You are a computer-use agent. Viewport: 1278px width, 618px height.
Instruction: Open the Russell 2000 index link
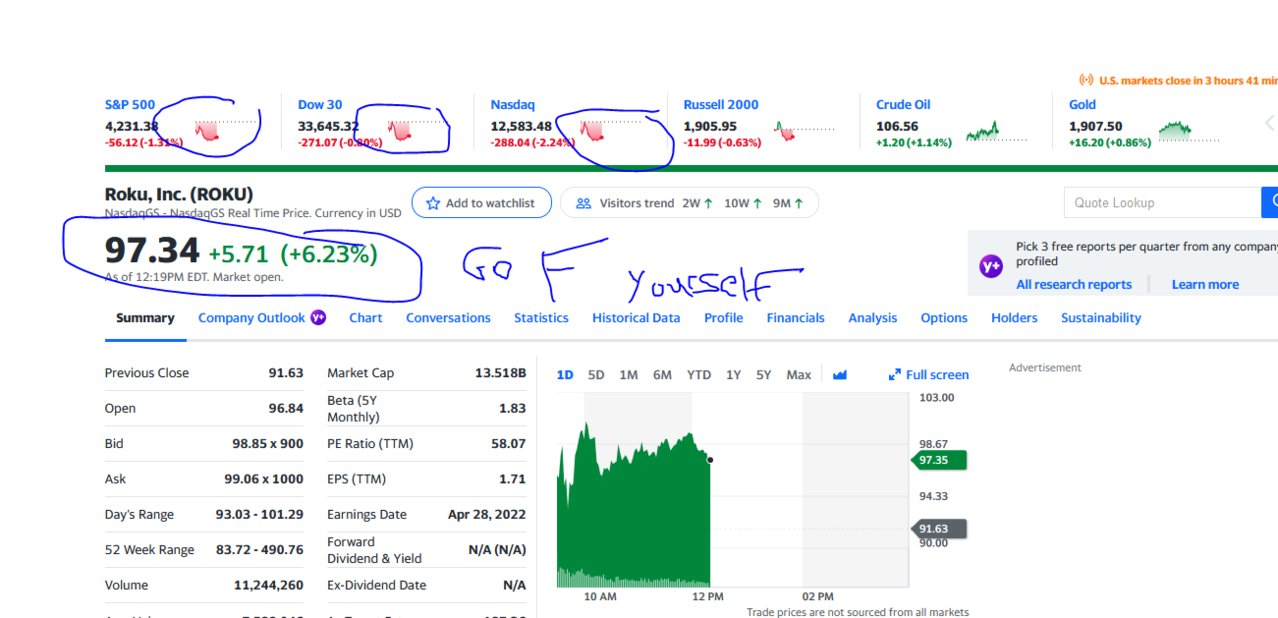click(721, 104)
